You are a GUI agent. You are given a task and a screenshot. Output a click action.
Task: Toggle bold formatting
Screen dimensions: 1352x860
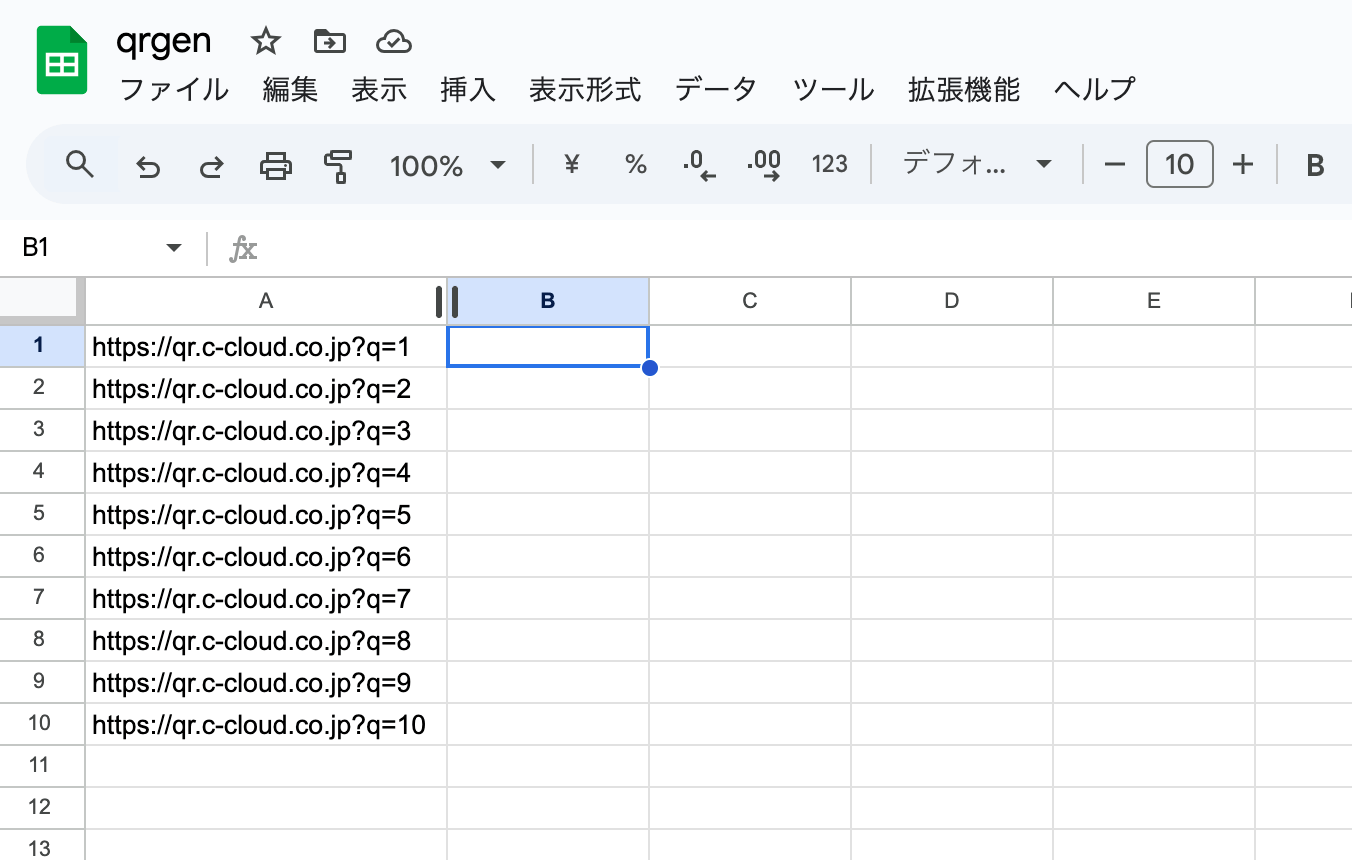pyautogui.click(x=1314, y=165)
